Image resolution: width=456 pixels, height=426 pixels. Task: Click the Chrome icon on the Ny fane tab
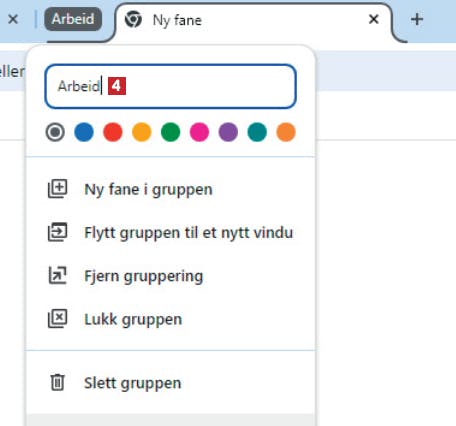(133, 19)
